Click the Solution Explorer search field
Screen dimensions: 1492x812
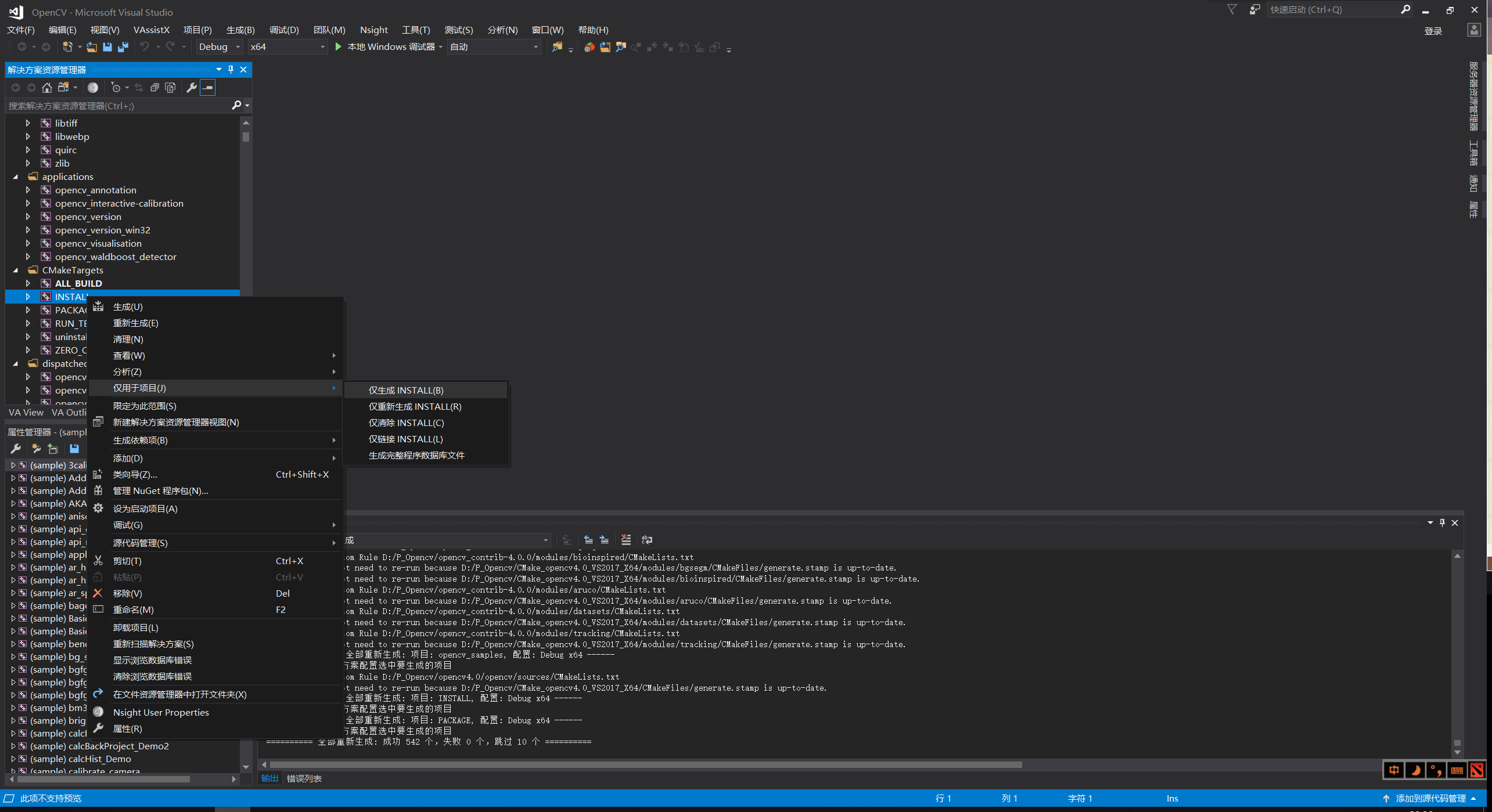pyautogui.click(x=116, y=106)
